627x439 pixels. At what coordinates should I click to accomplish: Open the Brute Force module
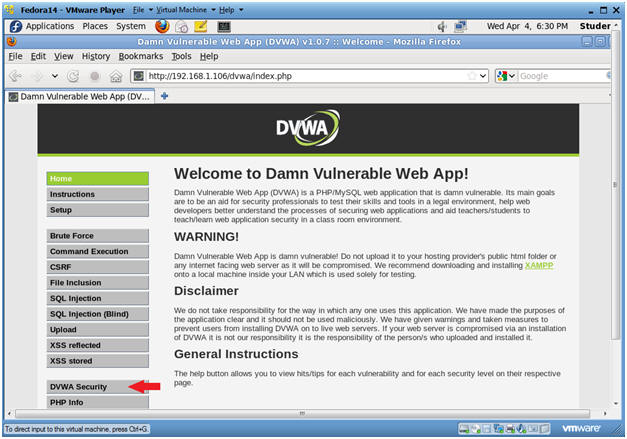click(x=98, y=236)
